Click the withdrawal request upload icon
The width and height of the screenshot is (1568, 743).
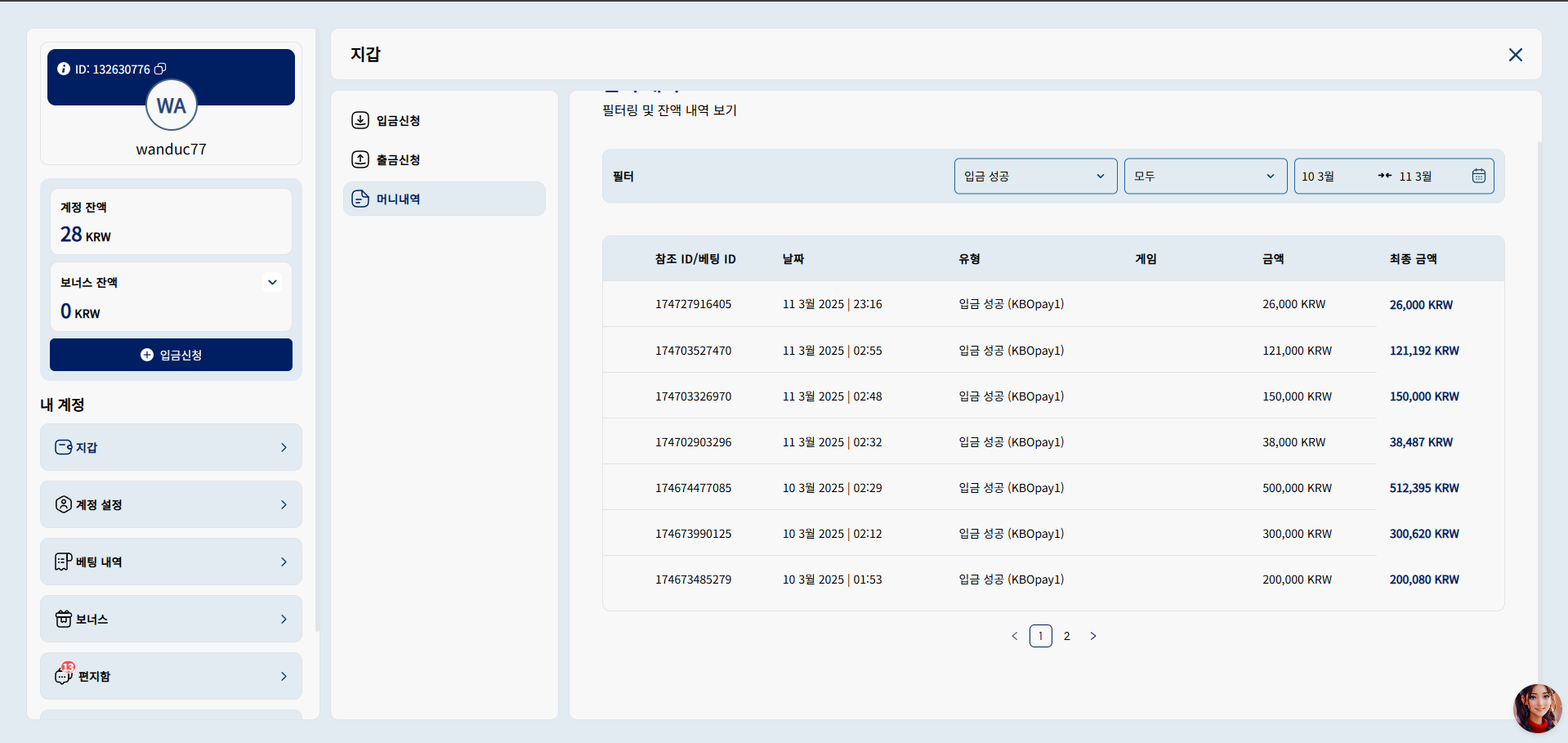coord(360,159)
